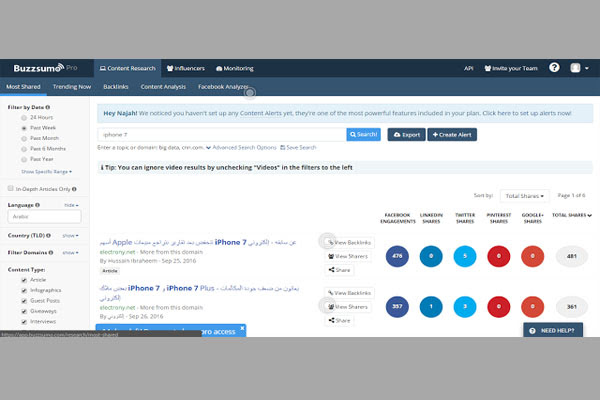This screenshot has width=600, height=400.
Task: Click the blue Search button
Action: pos(364,134)
